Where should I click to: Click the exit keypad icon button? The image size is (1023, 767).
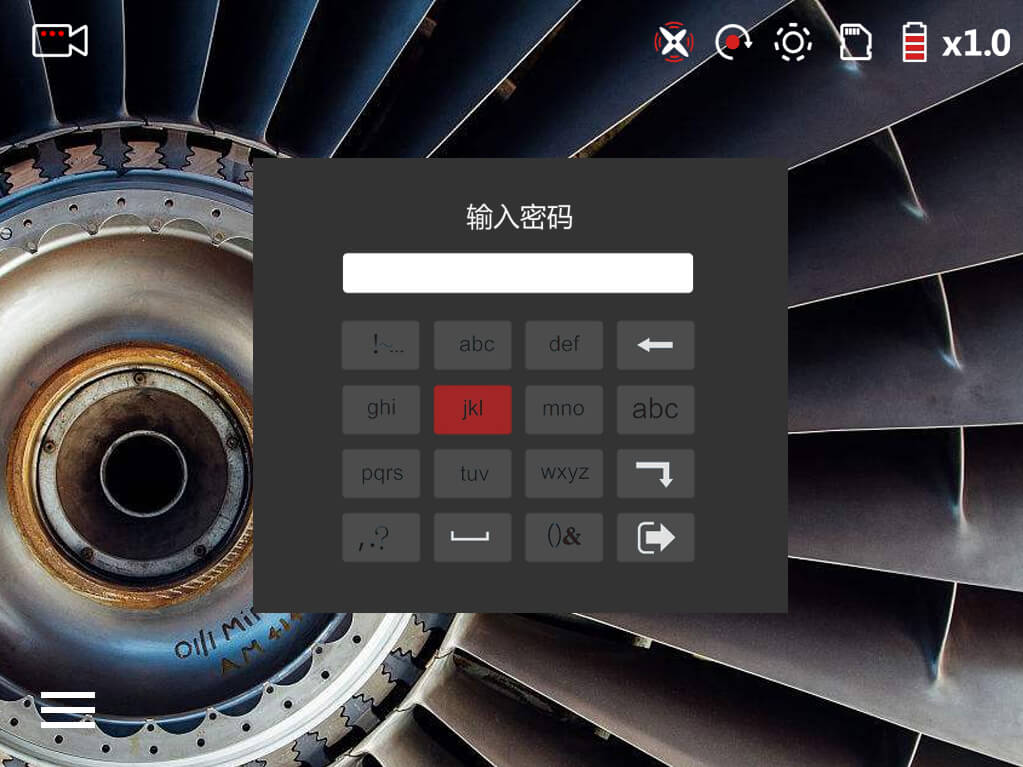point(655,538)
